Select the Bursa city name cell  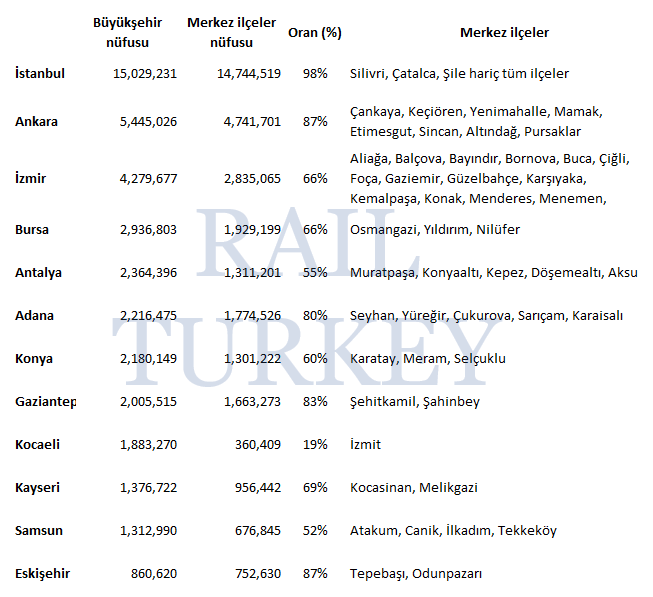(x=32, y=229)
